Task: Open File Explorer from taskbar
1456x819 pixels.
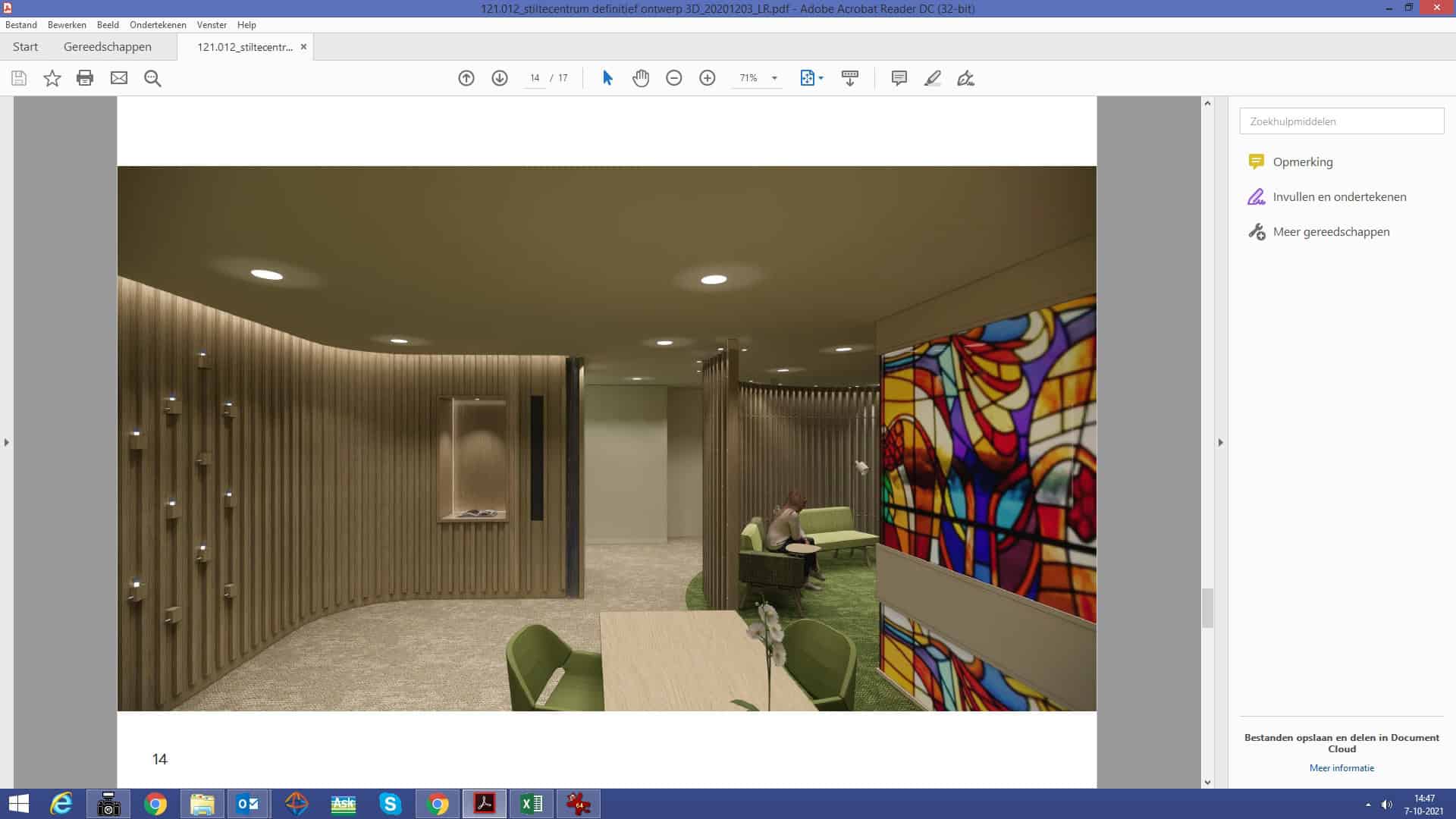Action: coord(202,804)
